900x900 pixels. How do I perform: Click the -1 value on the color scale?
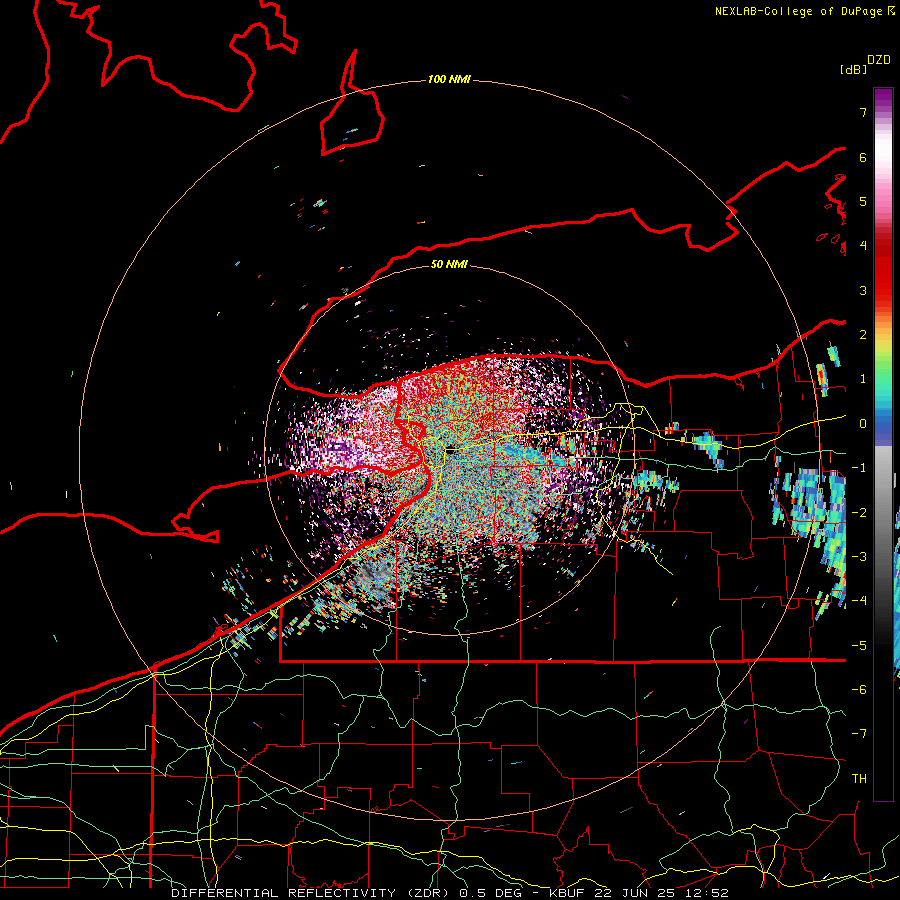859,468
